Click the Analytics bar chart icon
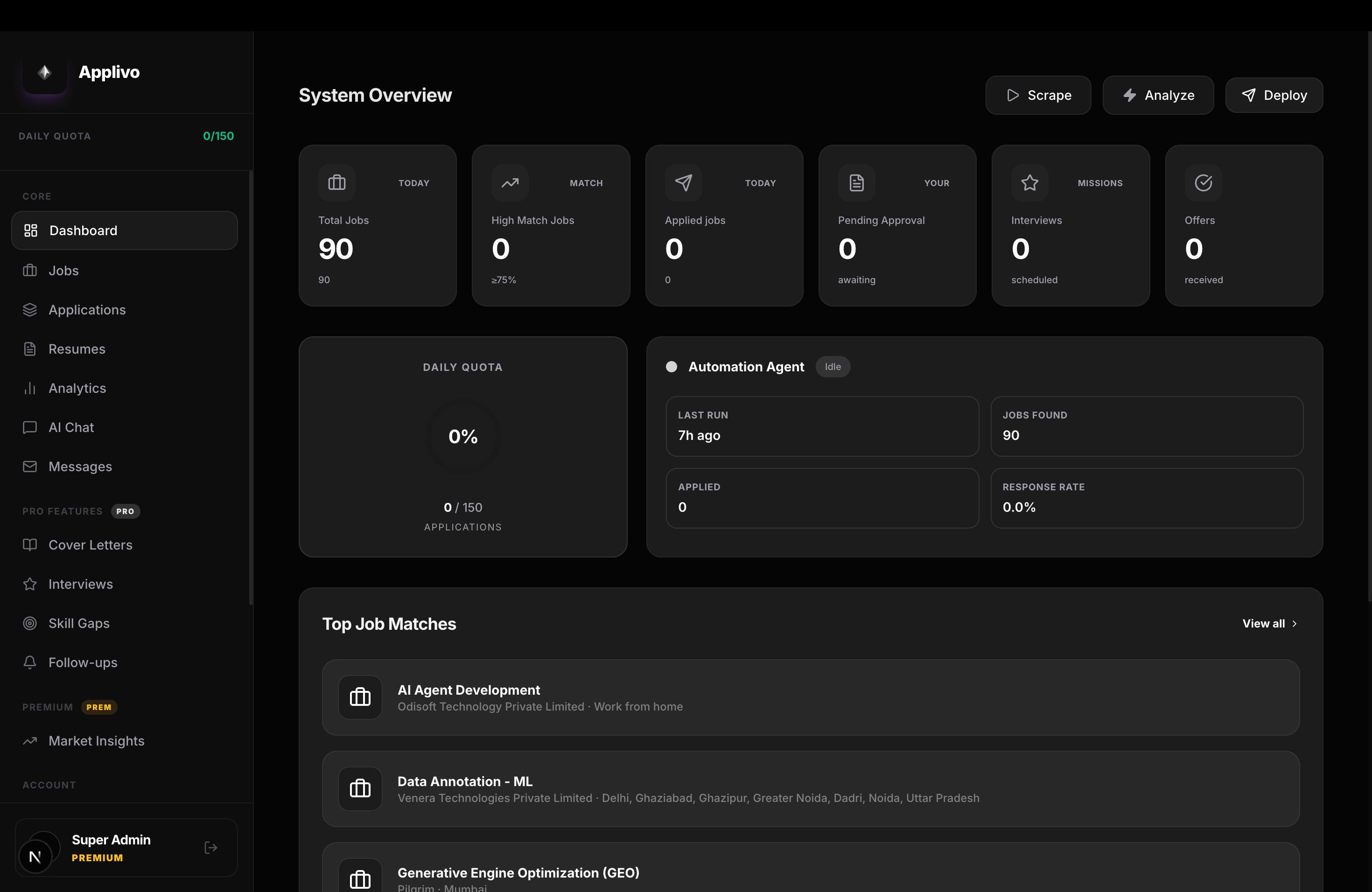Screen dimensions: 1372x892 click(x=30, y=388)
